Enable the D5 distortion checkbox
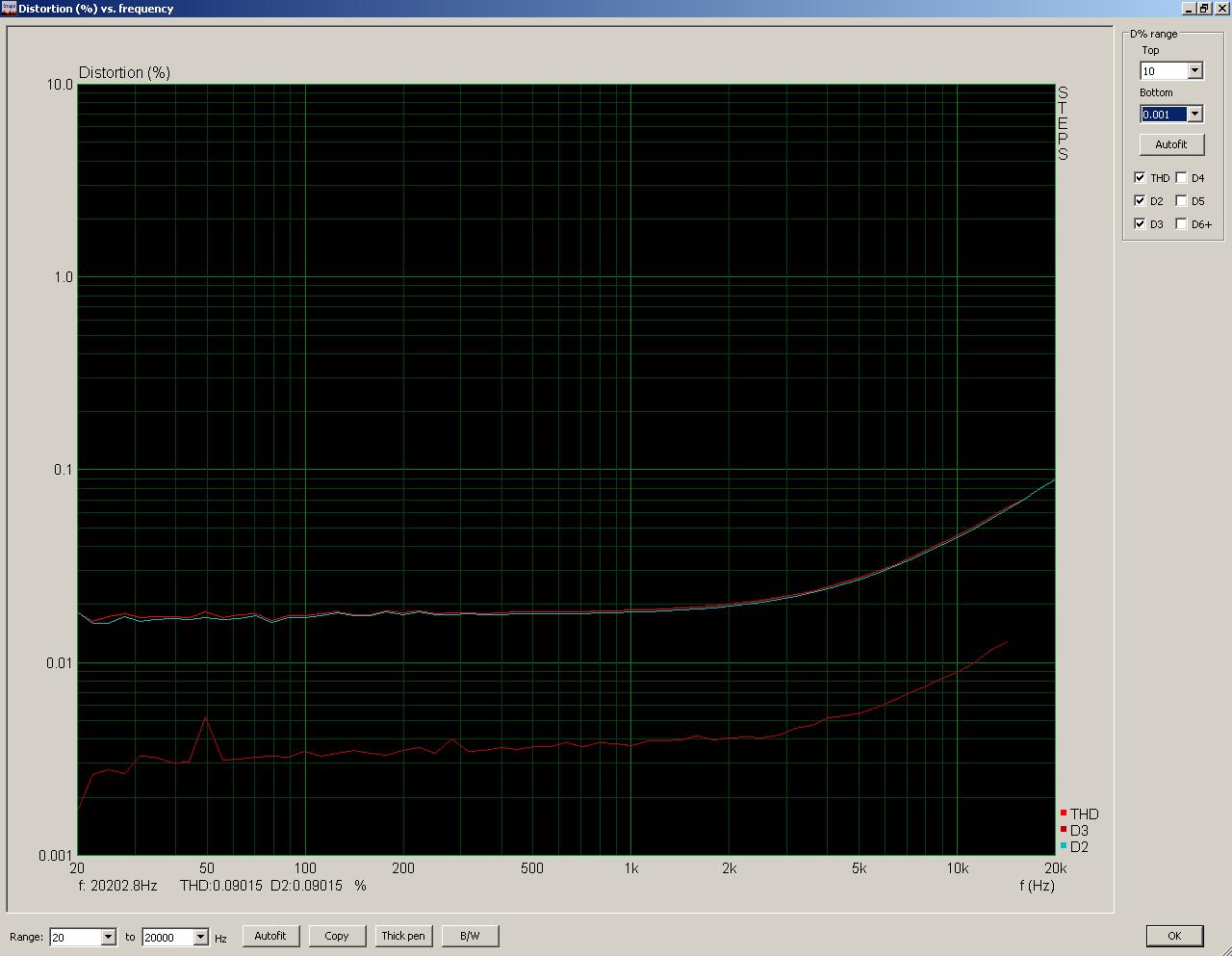This screenshot has width=1232, height=956. 1181,201
